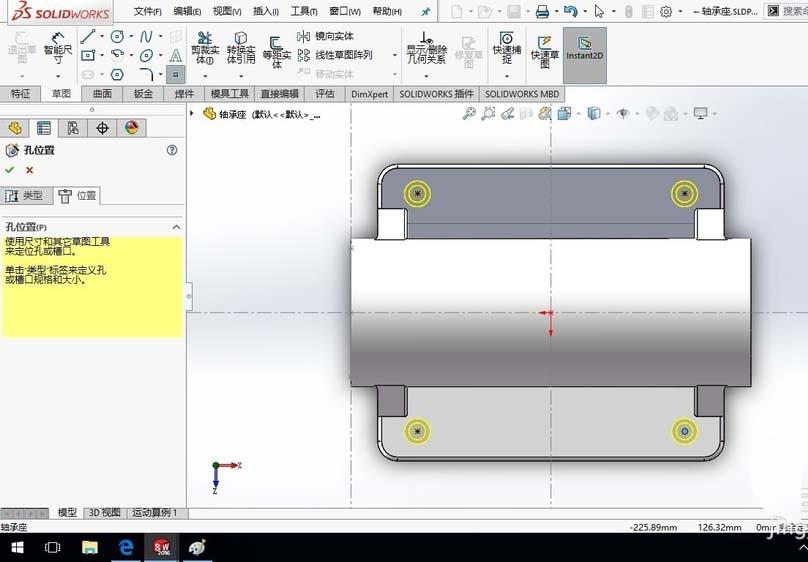Open Rectangle tool dropdown arrow

(x=102, y=55)
